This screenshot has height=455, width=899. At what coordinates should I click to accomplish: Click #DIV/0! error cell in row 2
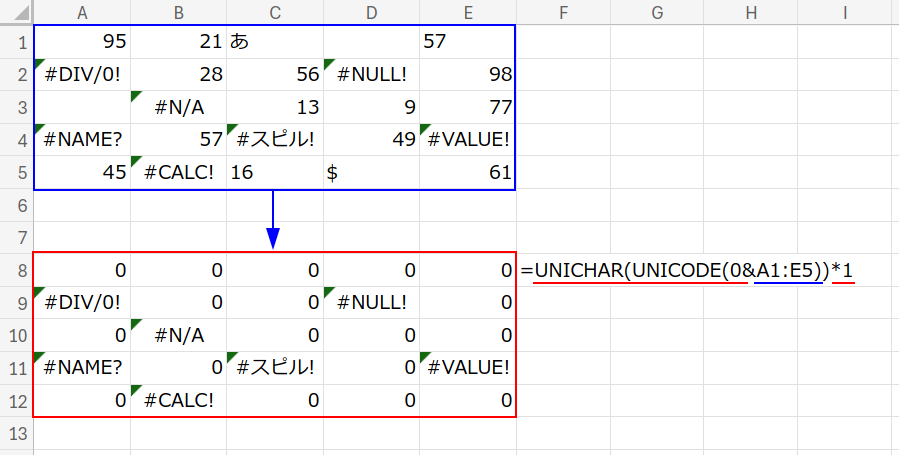coord(82,75)
